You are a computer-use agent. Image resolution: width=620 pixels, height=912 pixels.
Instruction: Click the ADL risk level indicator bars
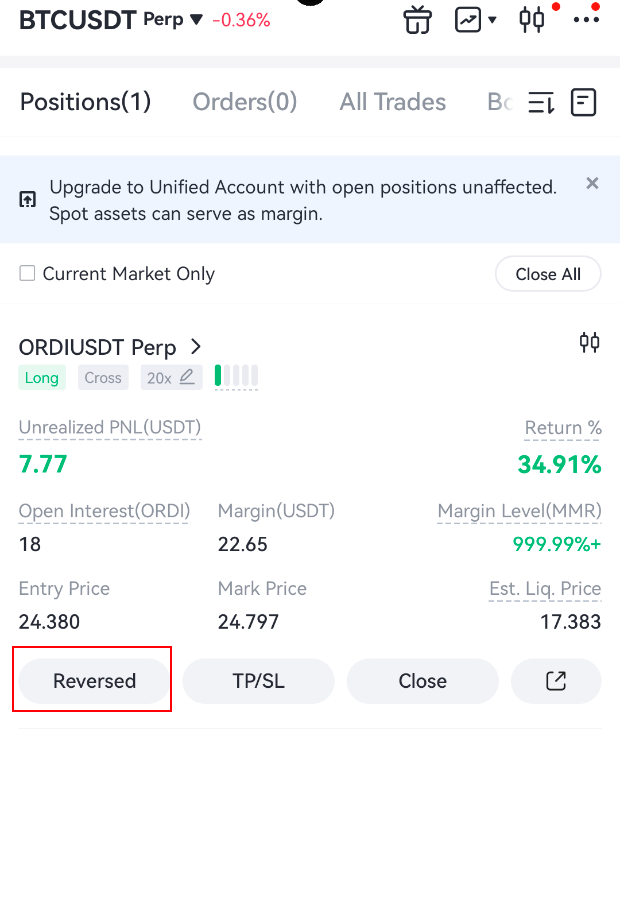237,376
